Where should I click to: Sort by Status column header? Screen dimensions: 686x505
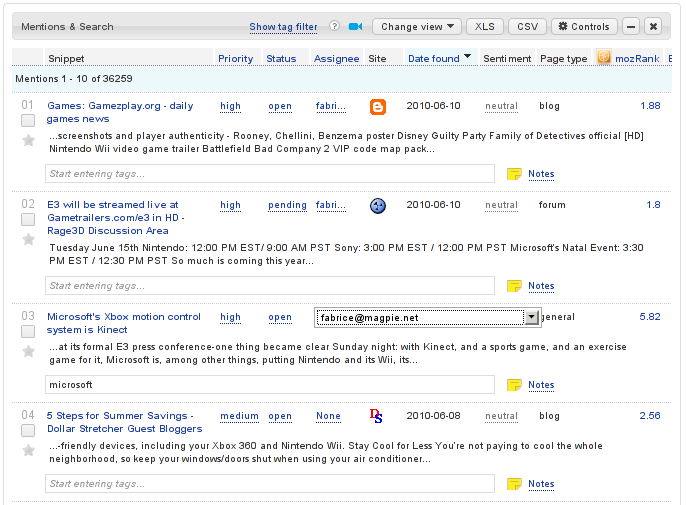[281, 59]
